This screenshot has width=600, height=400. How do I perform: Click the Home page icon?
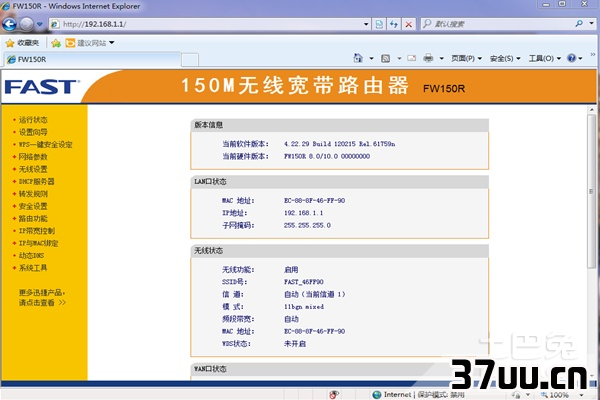coord(358,58)
